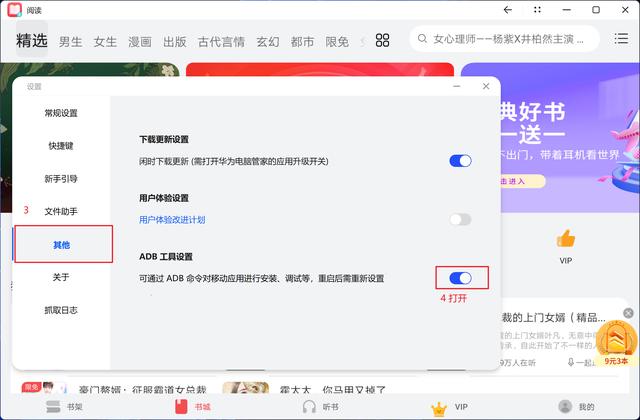The image size is (640, 420).
Task: Click the 下载更新设置 heading
Action: point(164,139)
